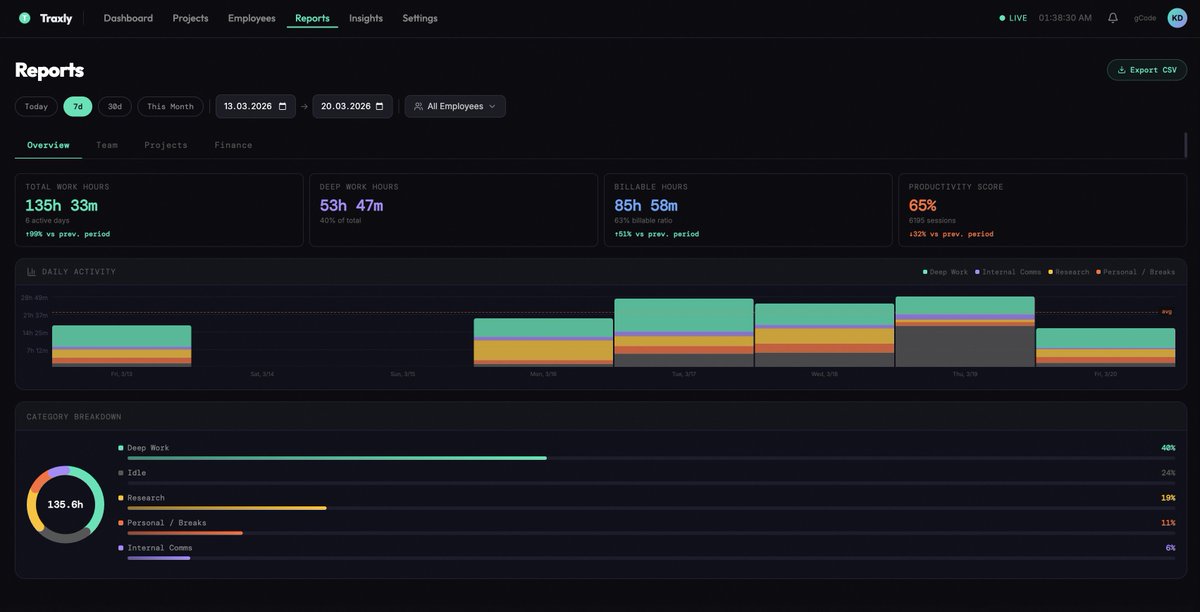1200x612 pixels.
Task: Open Projects in top navigation
Action: coord(191,18)
